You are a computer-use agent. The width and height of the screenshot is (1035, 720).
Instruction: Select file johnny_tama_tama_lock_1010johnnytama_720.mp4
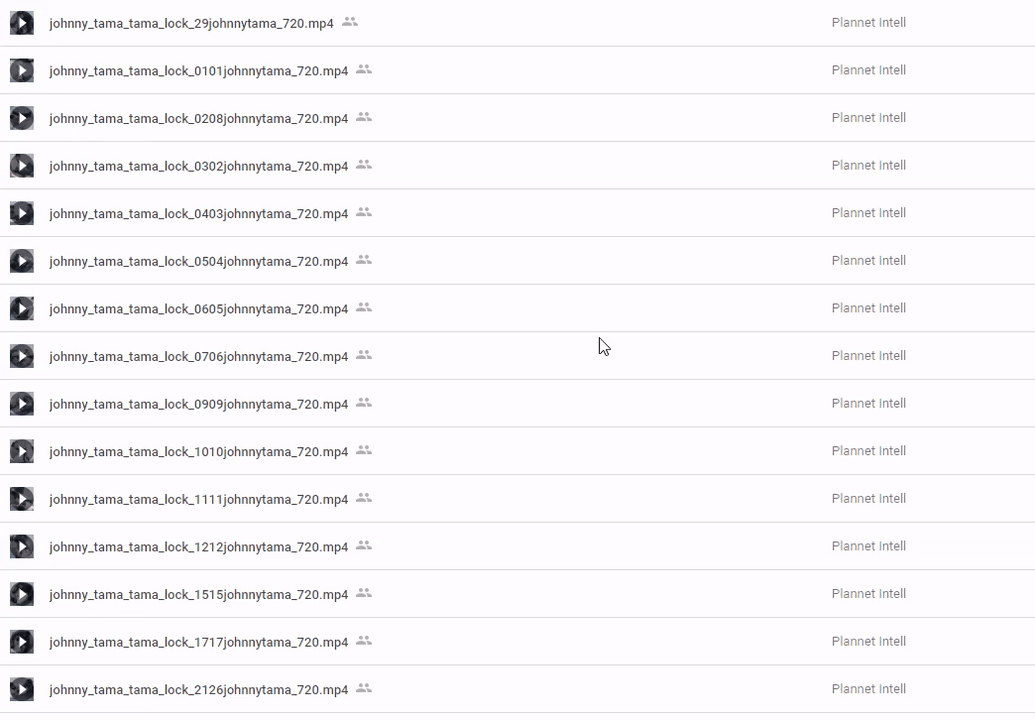[x=198, y=452]
